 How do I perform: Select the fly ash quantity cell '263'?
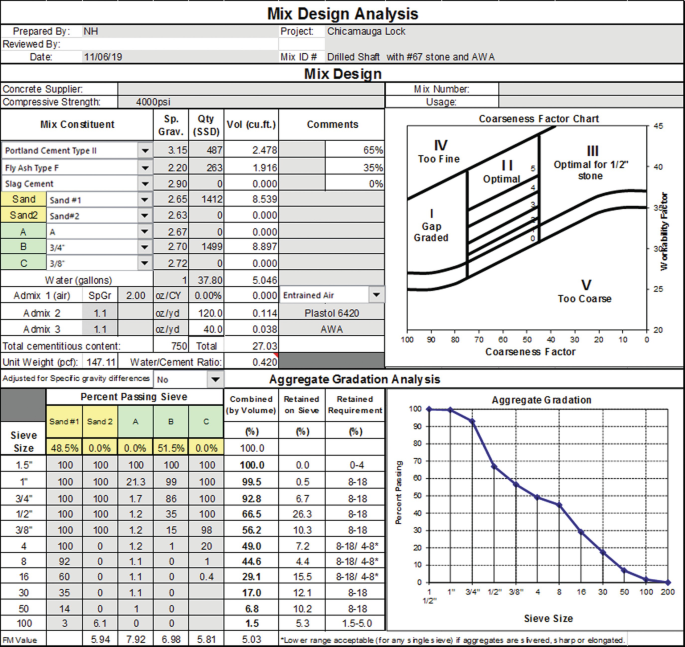(x=206, y=167)
